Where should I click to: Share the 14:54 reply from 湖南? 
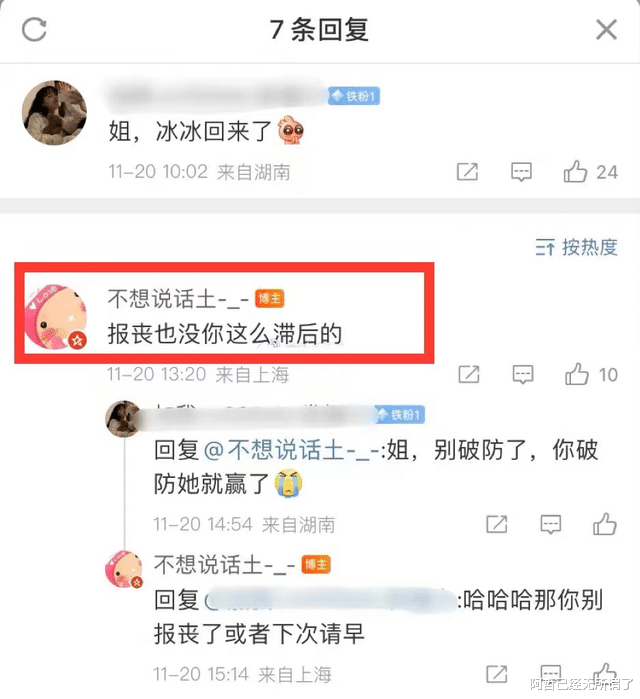497,524
